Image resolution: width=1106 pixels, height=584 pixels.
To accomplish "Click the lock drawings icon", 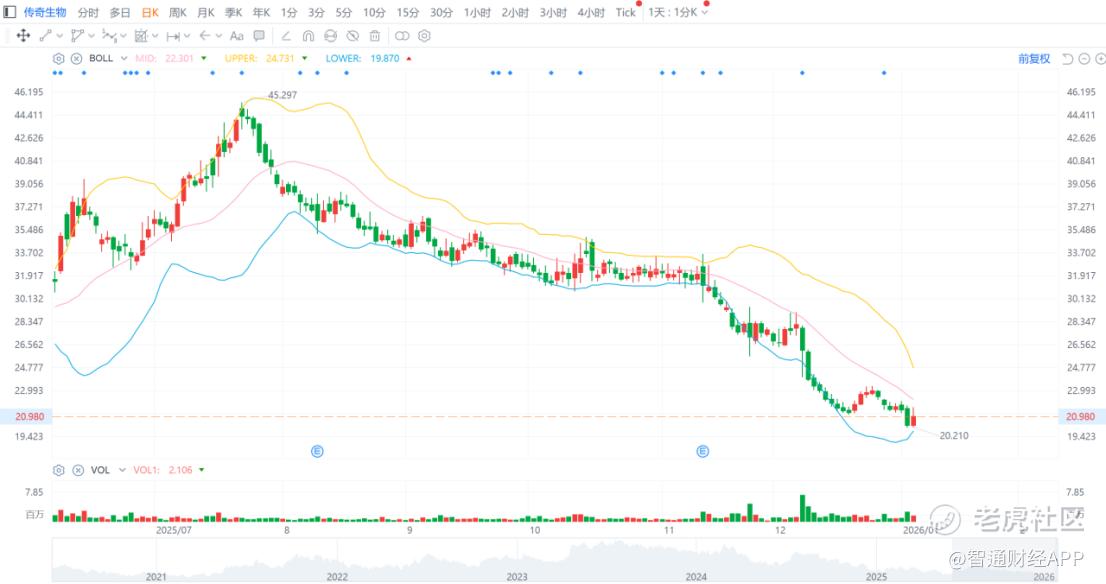I will [x=330, y=35].
